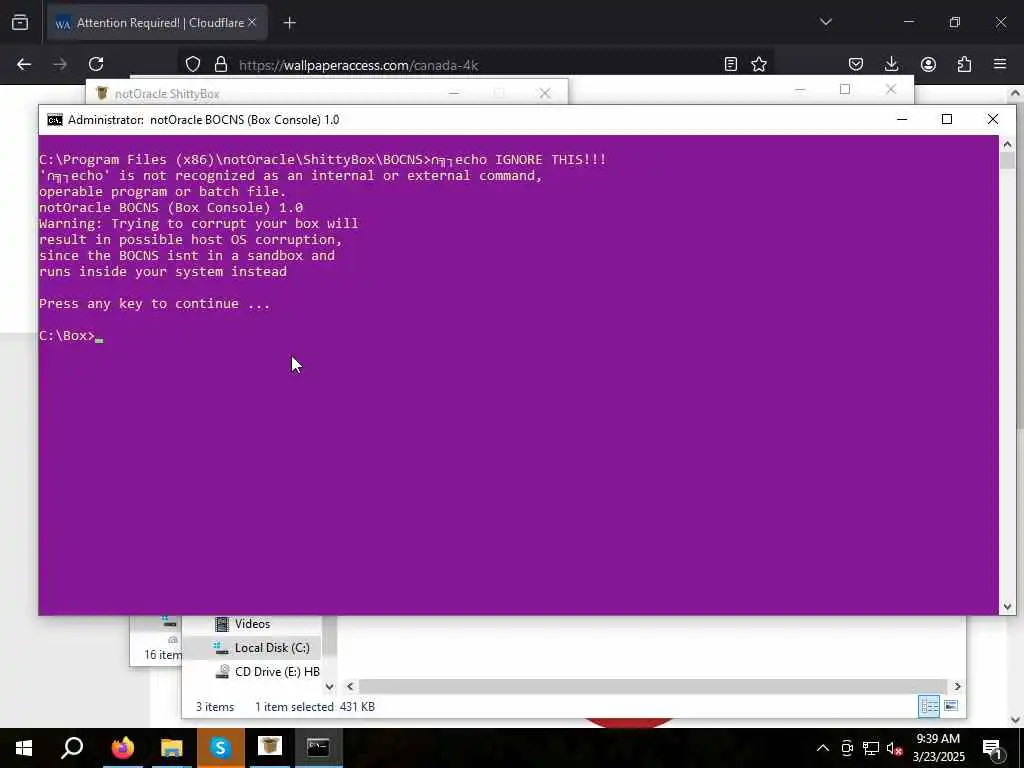Open File Explorer from taskbar
This screenshot has width=1024, height=768.
171,748
